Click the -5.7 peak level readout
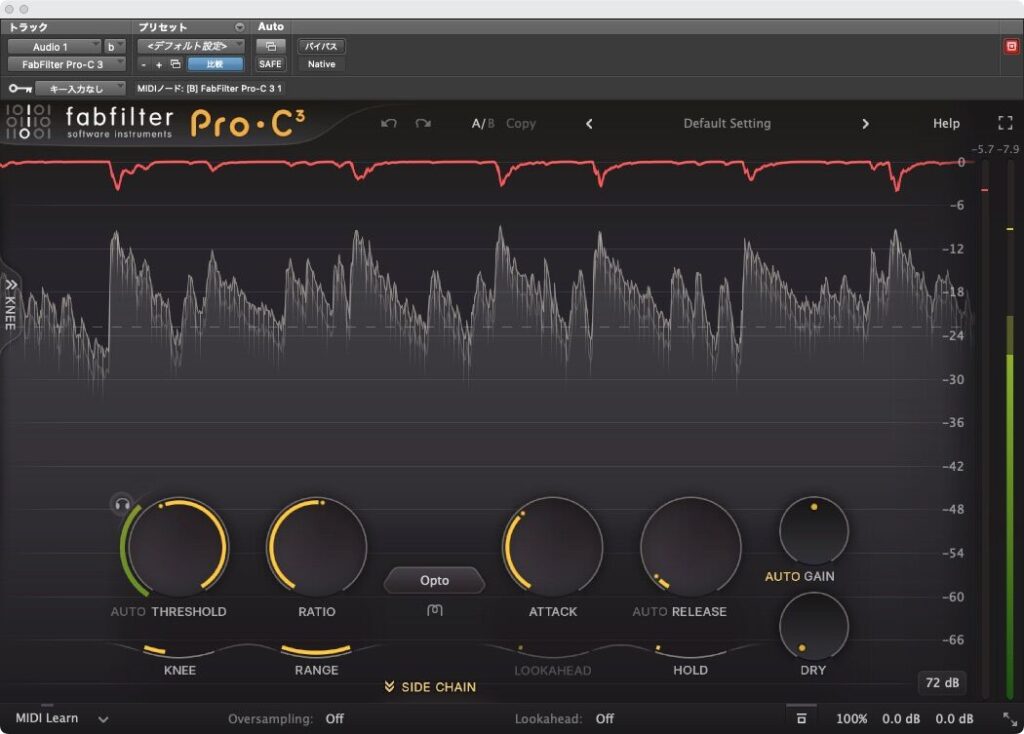Screen dimensions: 1024x734 (x=982, y=149)
